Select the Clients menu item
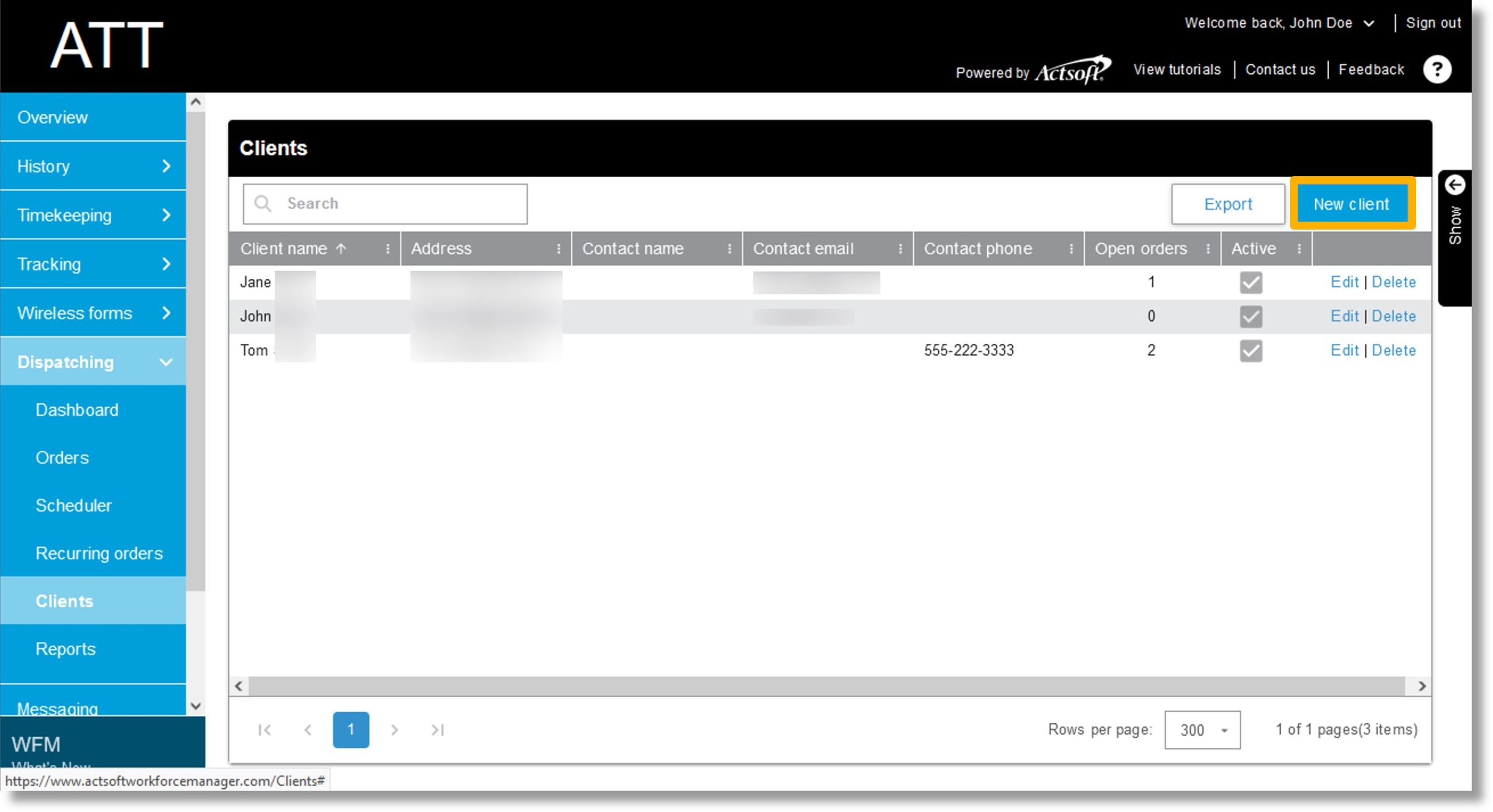This screenshot has height=812, width=1493. point(63,600)
